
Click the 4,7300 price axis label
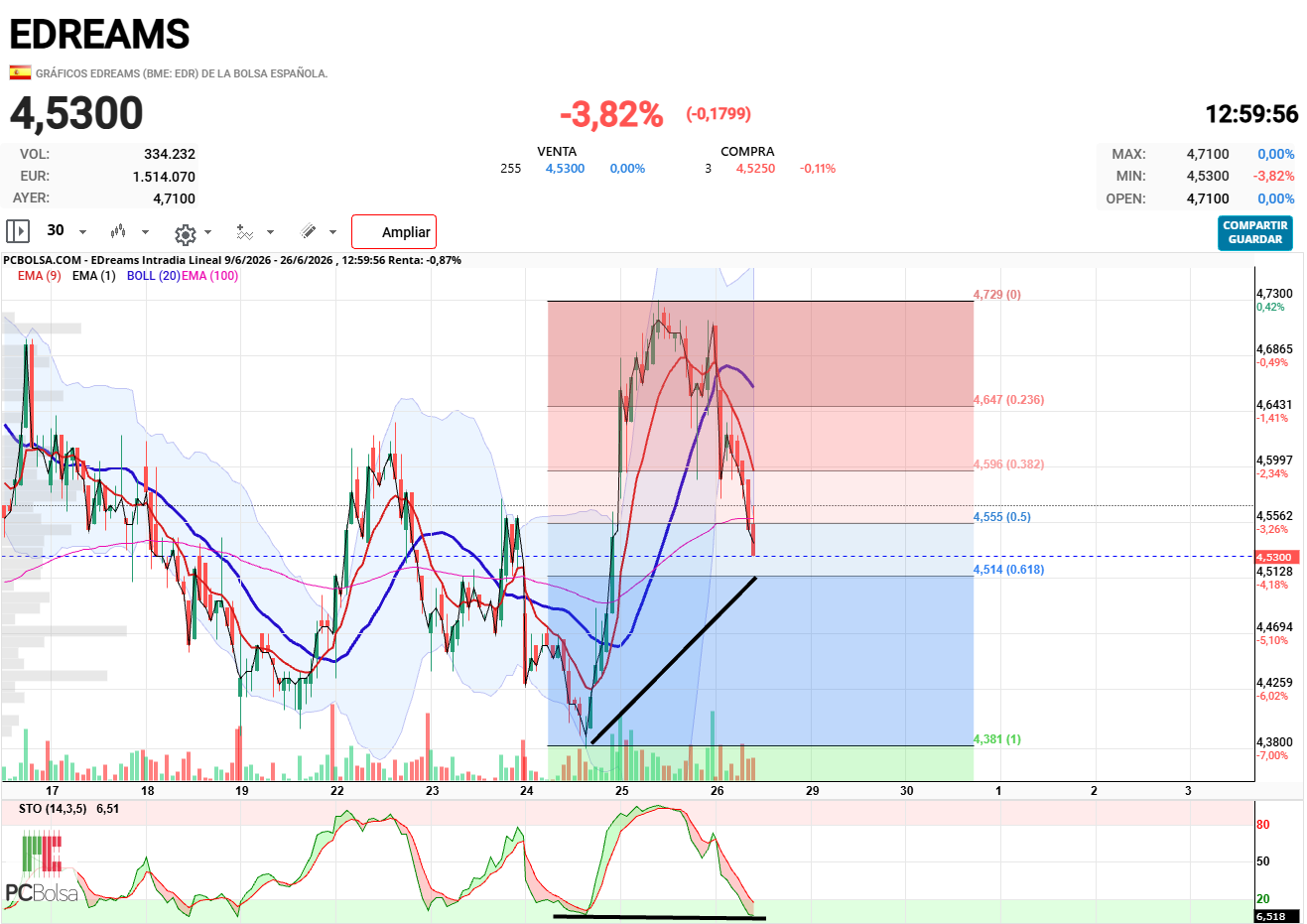1274,294
